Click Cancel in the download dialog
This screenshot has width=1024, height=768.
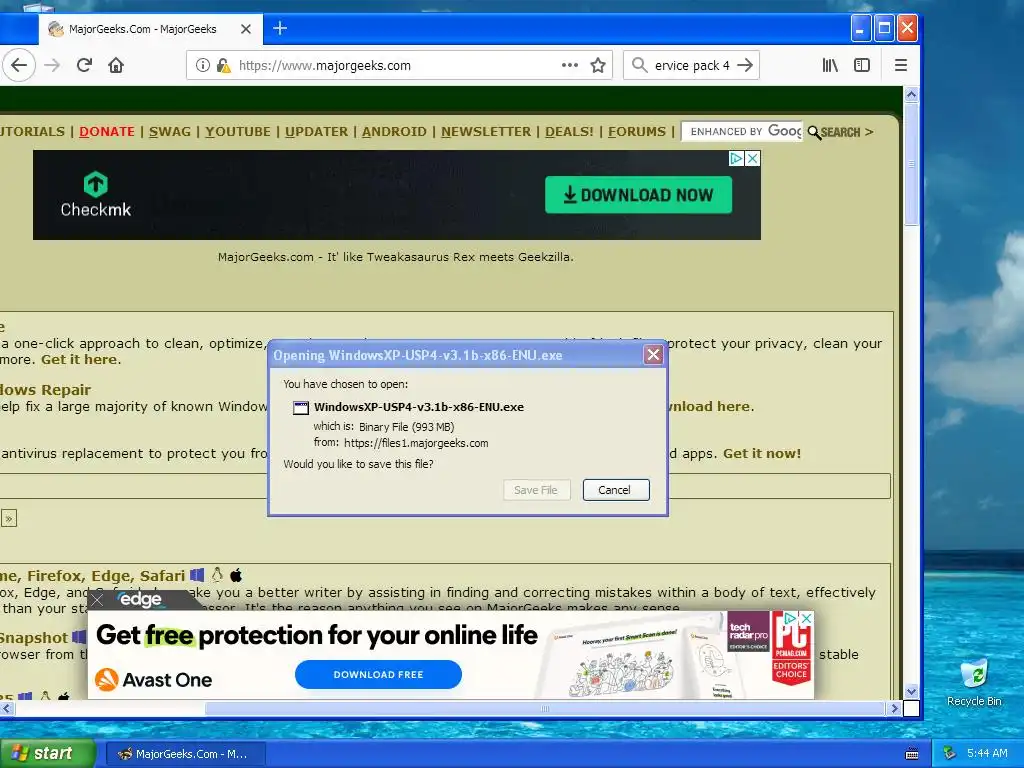(616, 490)
